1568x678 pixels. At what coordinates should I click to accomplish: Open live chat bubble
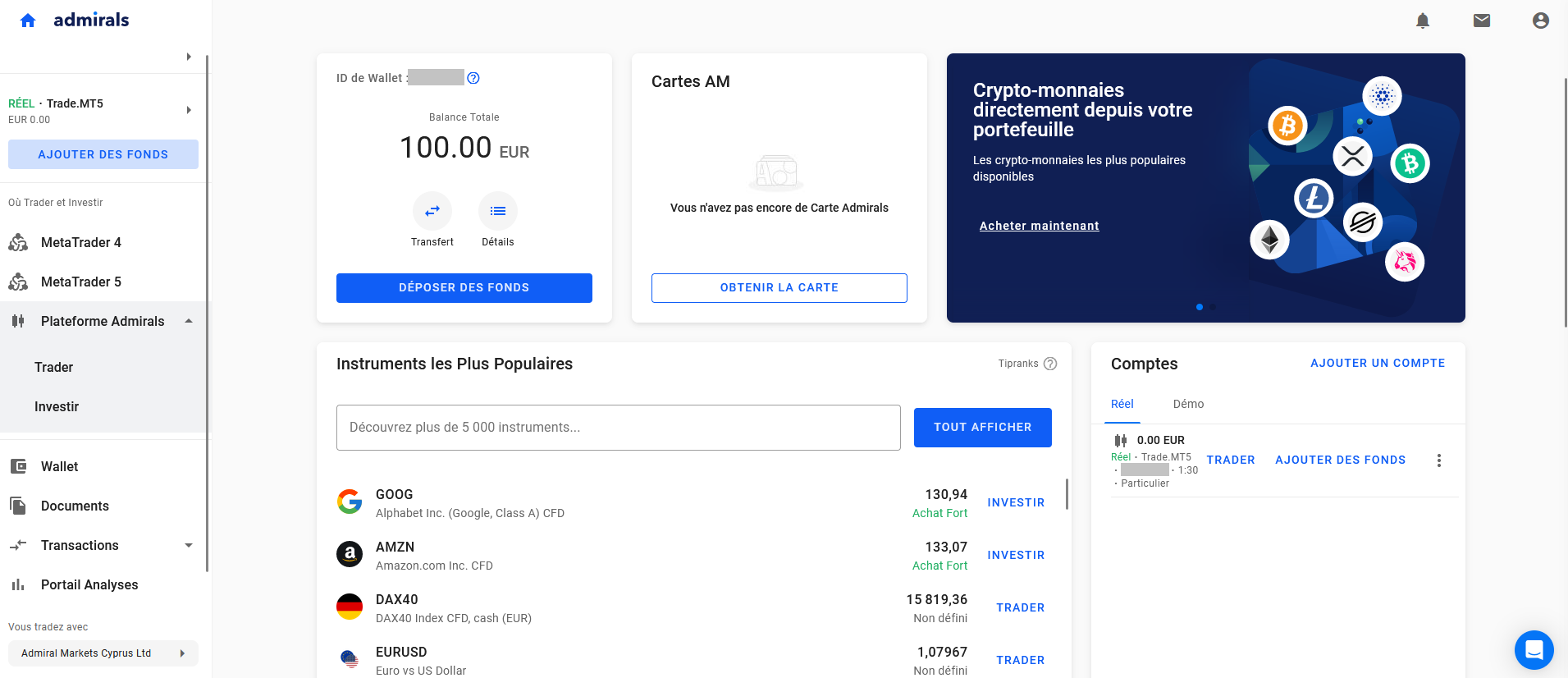coord(1534,650)
